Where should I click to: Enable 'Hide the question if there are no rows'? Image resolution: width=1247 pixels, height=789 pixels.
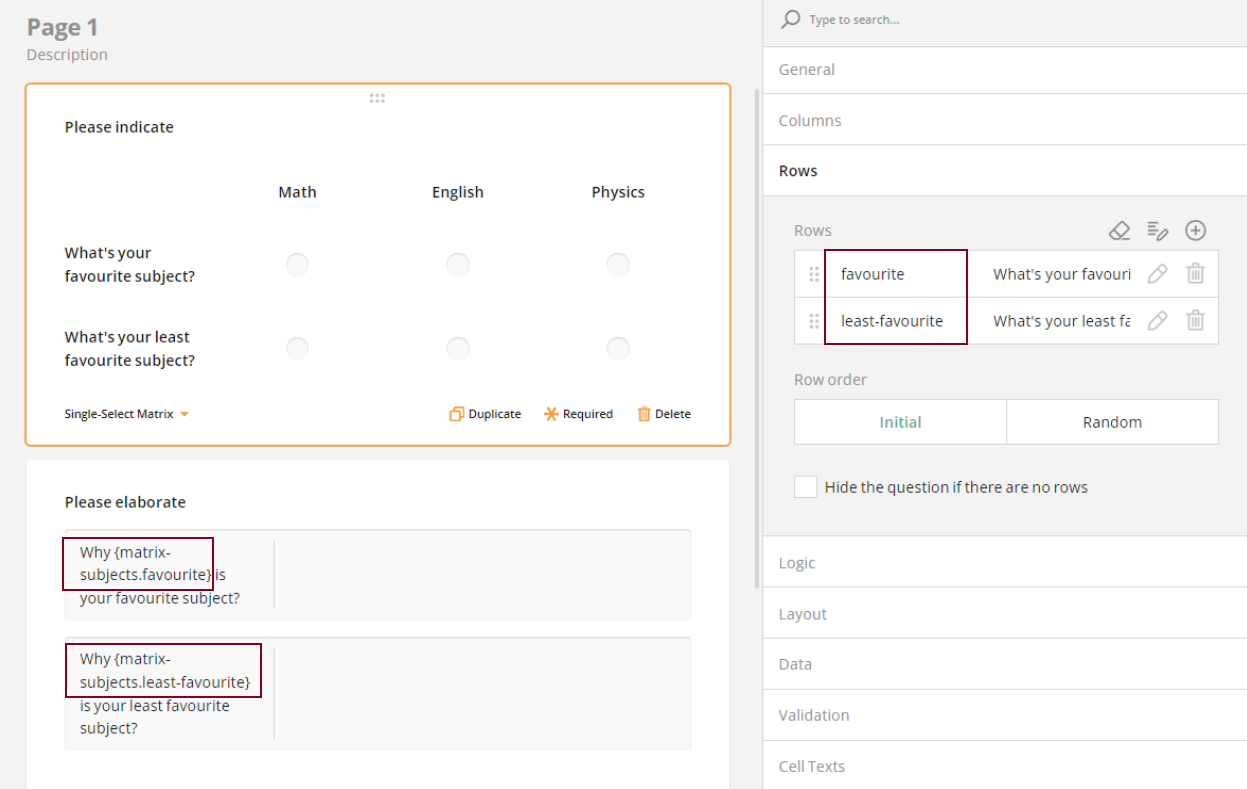click(805, 486)
